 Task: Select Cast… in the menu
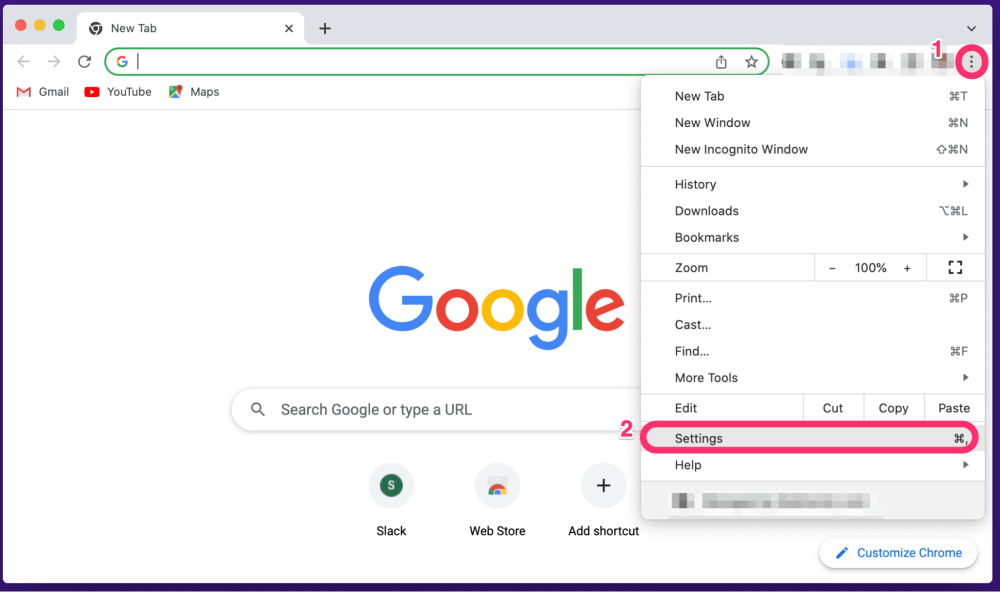pos(812,325)
